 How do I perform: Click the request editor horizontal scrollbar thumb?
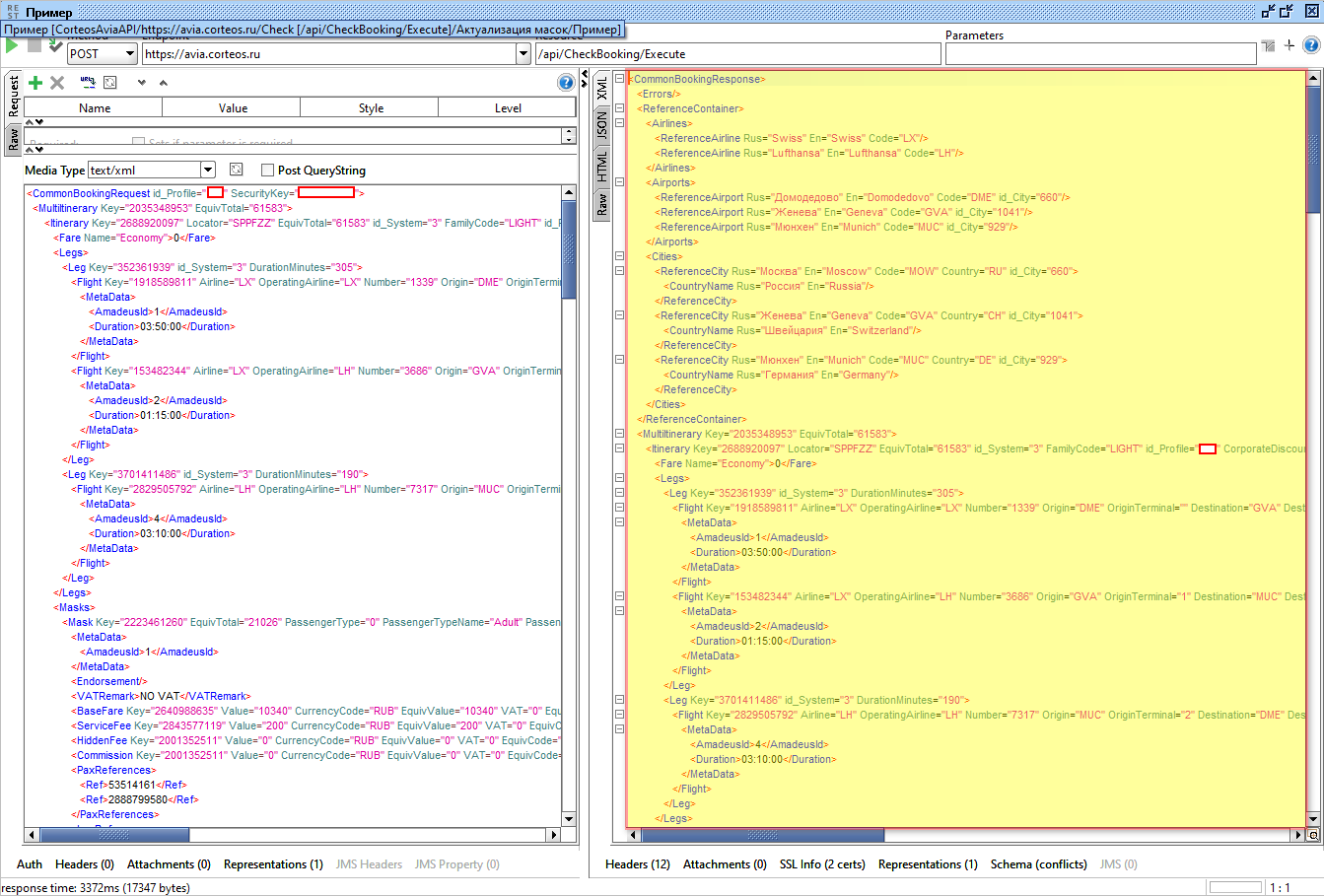114,835
